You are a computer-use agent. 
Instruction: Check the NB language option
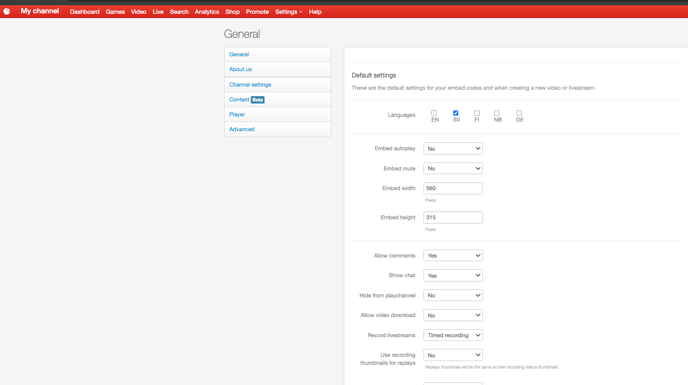click(x=497, y=113)
